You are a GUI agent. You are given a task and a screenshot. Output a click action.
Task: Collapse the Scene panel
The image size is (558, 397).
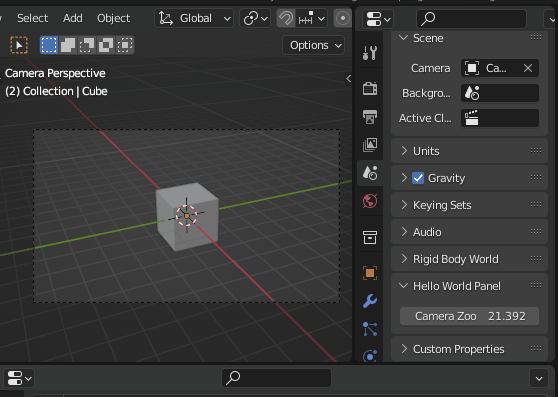(404, 38)
